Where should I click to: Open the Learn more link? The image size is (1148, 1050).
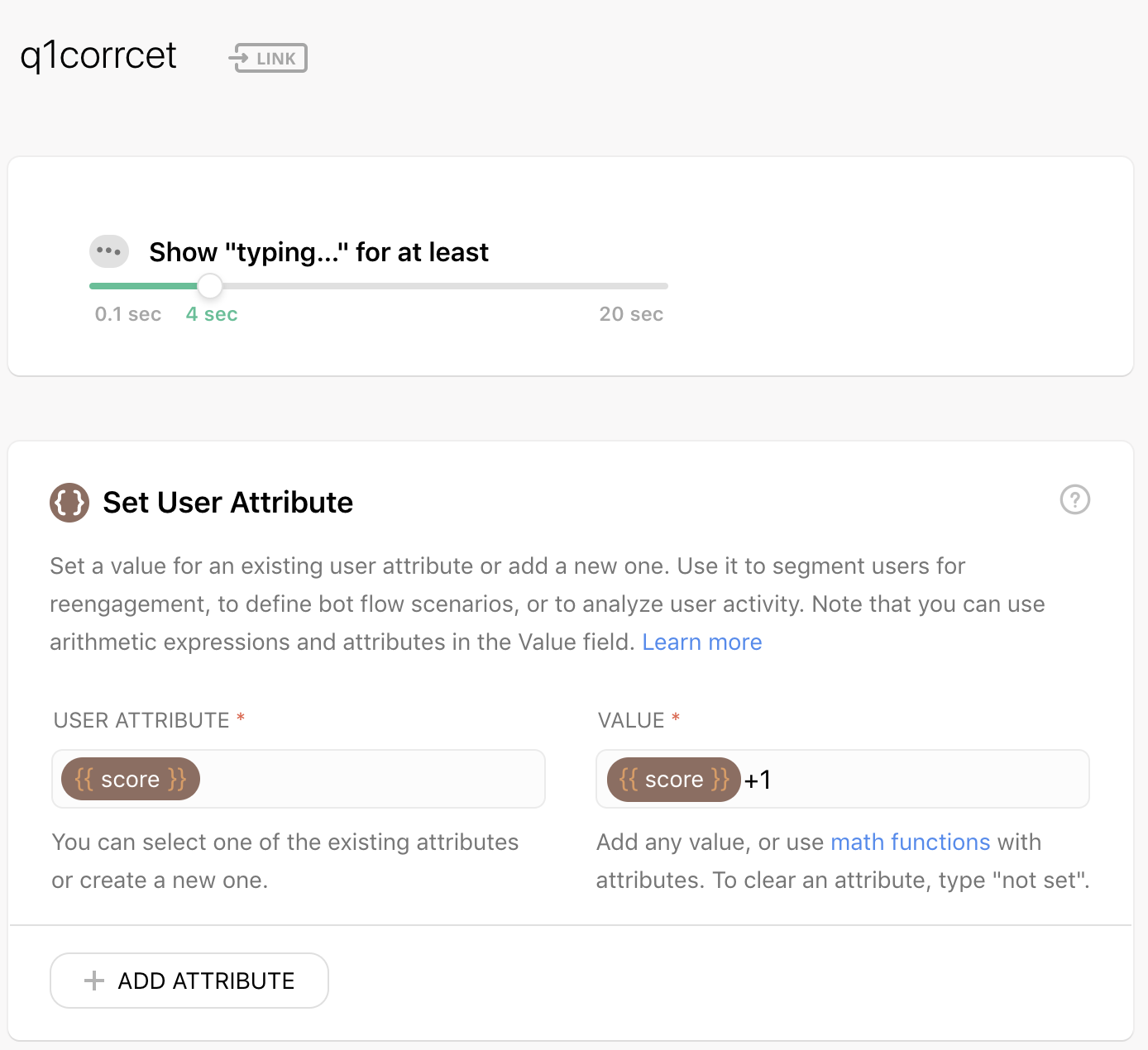point(702,642)
